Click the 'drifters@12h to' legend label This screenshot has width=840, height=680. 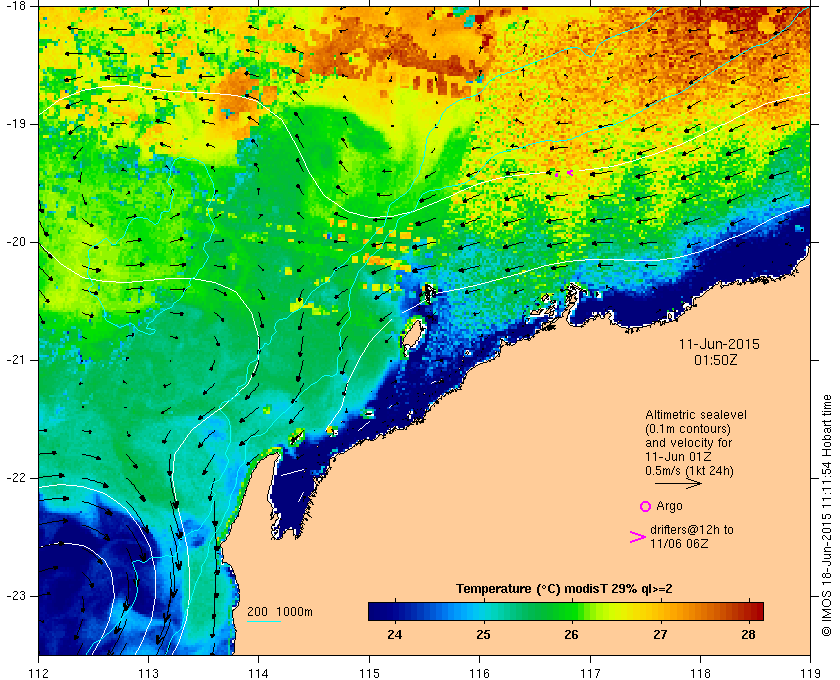pos(692,529)
